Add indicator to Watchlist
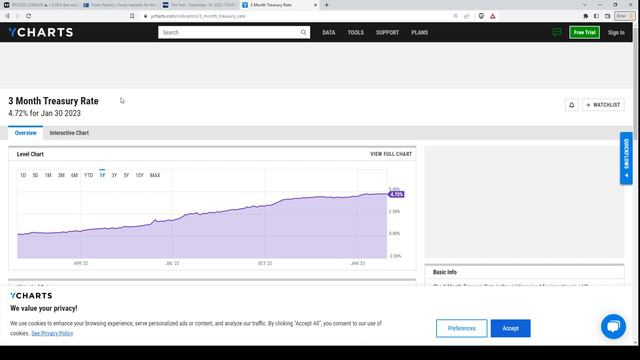Image resolution: width=640 pixels, height=360 pixels. coord(603,105)
